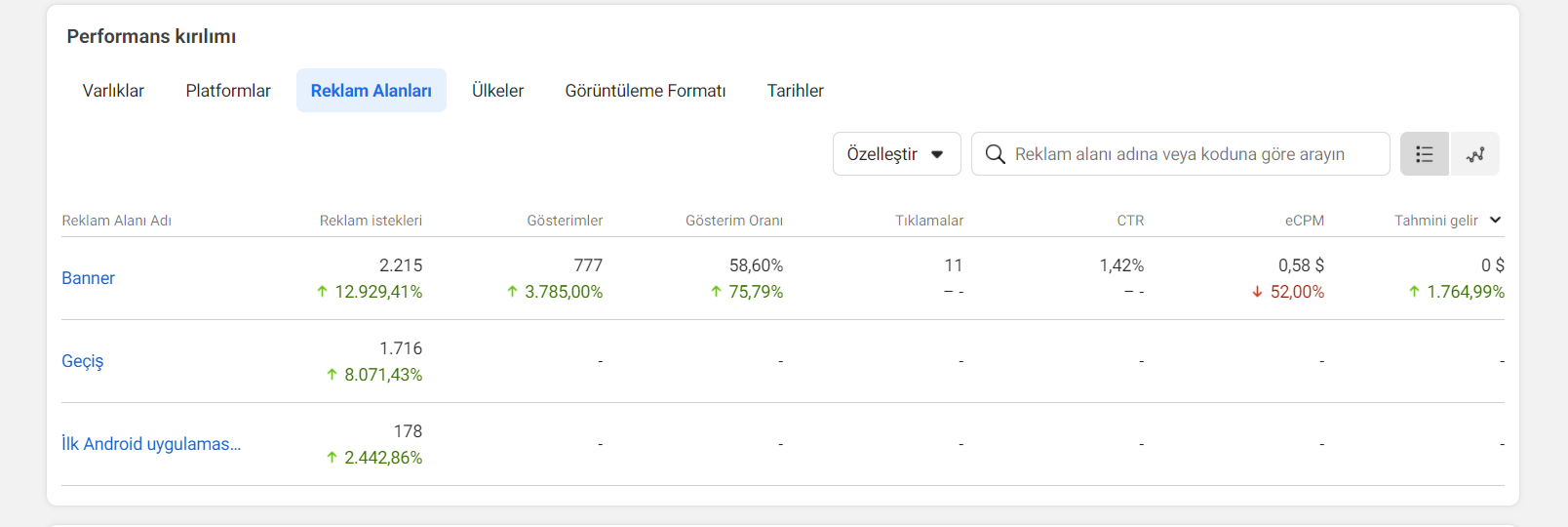Click the Reklam istekleri column header
The image size is (1568, 527).
tap(371, 221)
